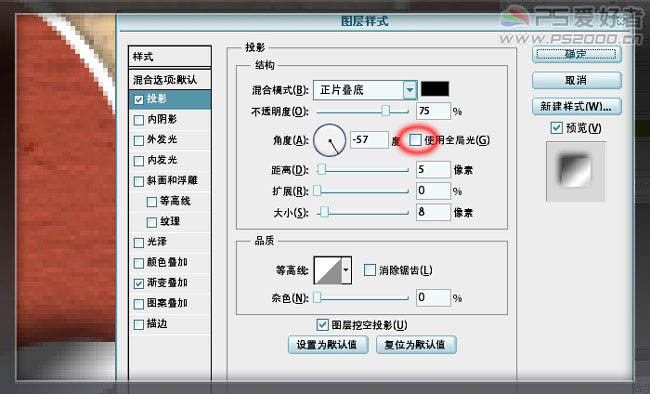Click 复位为默认值 button

pos(416,345)
